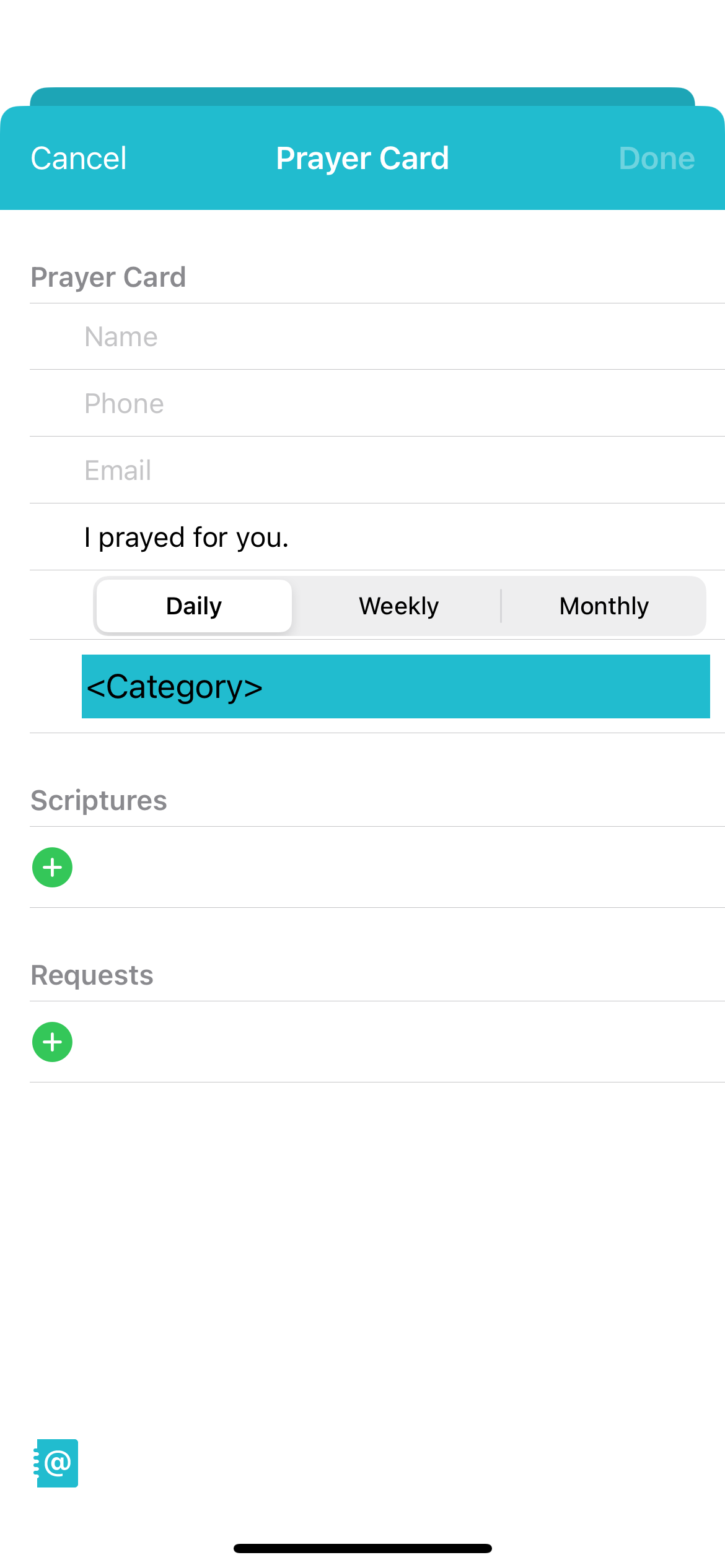Switch frequency to Weekly
This screenshot has width=725, height=1568.
point(398,605)
